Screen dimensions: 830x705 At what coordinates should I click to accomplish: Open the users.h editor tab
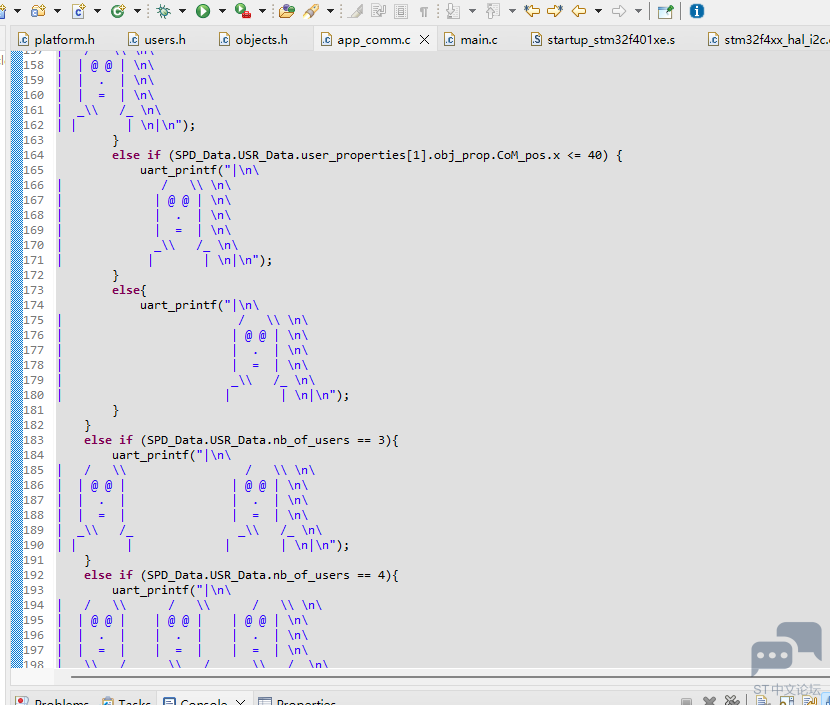tap(164, 39)
